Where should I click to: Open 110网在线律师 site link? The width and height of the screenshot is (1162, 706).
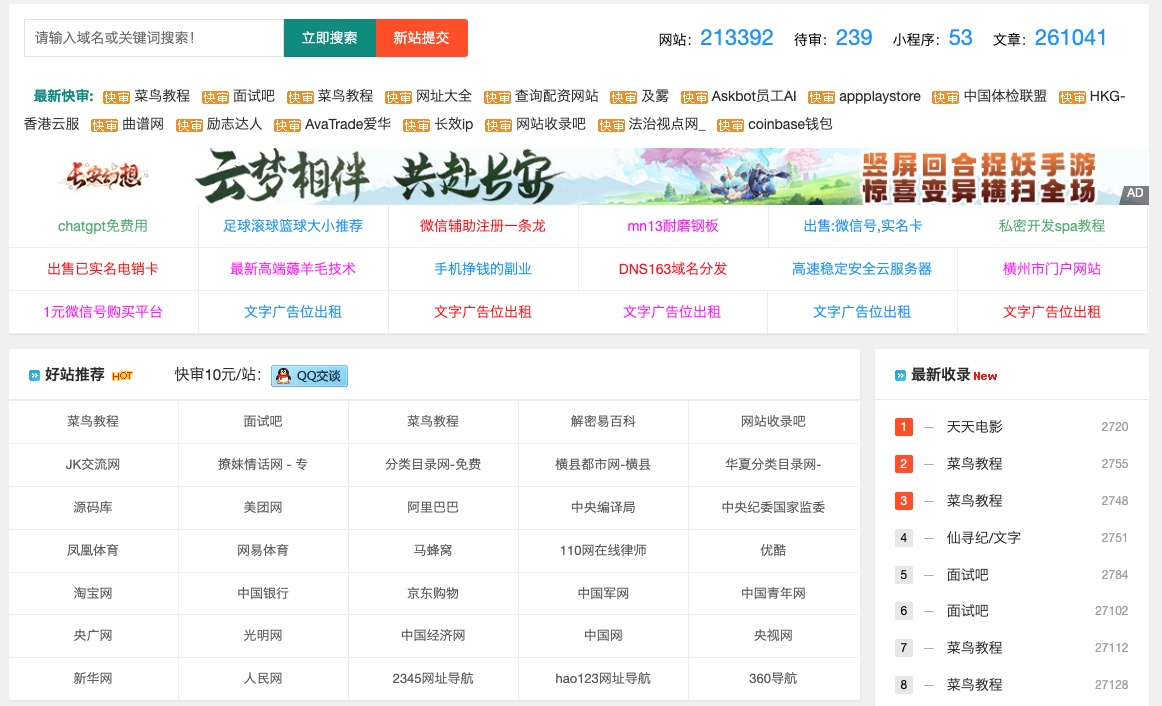point(603,550)
